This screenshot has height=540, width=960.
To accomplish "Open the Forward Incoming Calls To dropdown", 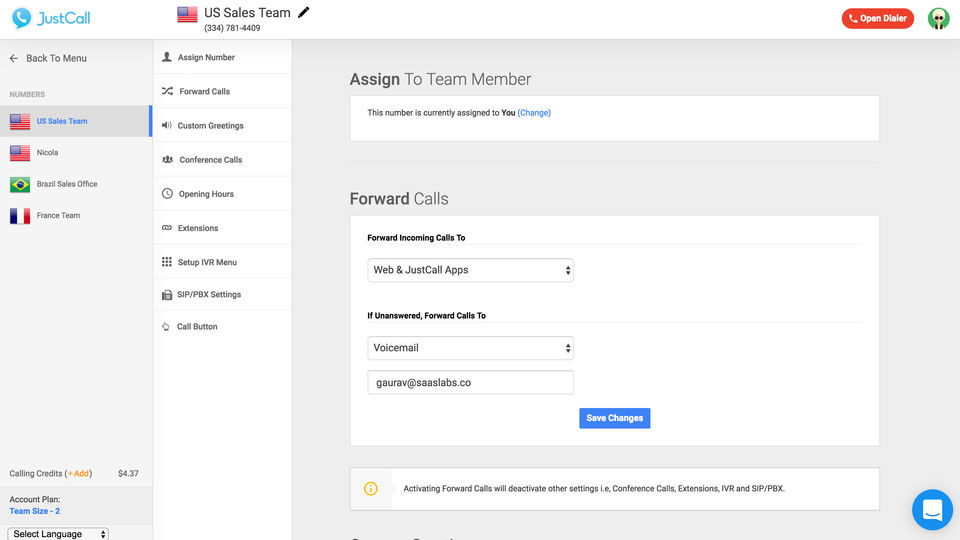I will (x=470, y=270).
